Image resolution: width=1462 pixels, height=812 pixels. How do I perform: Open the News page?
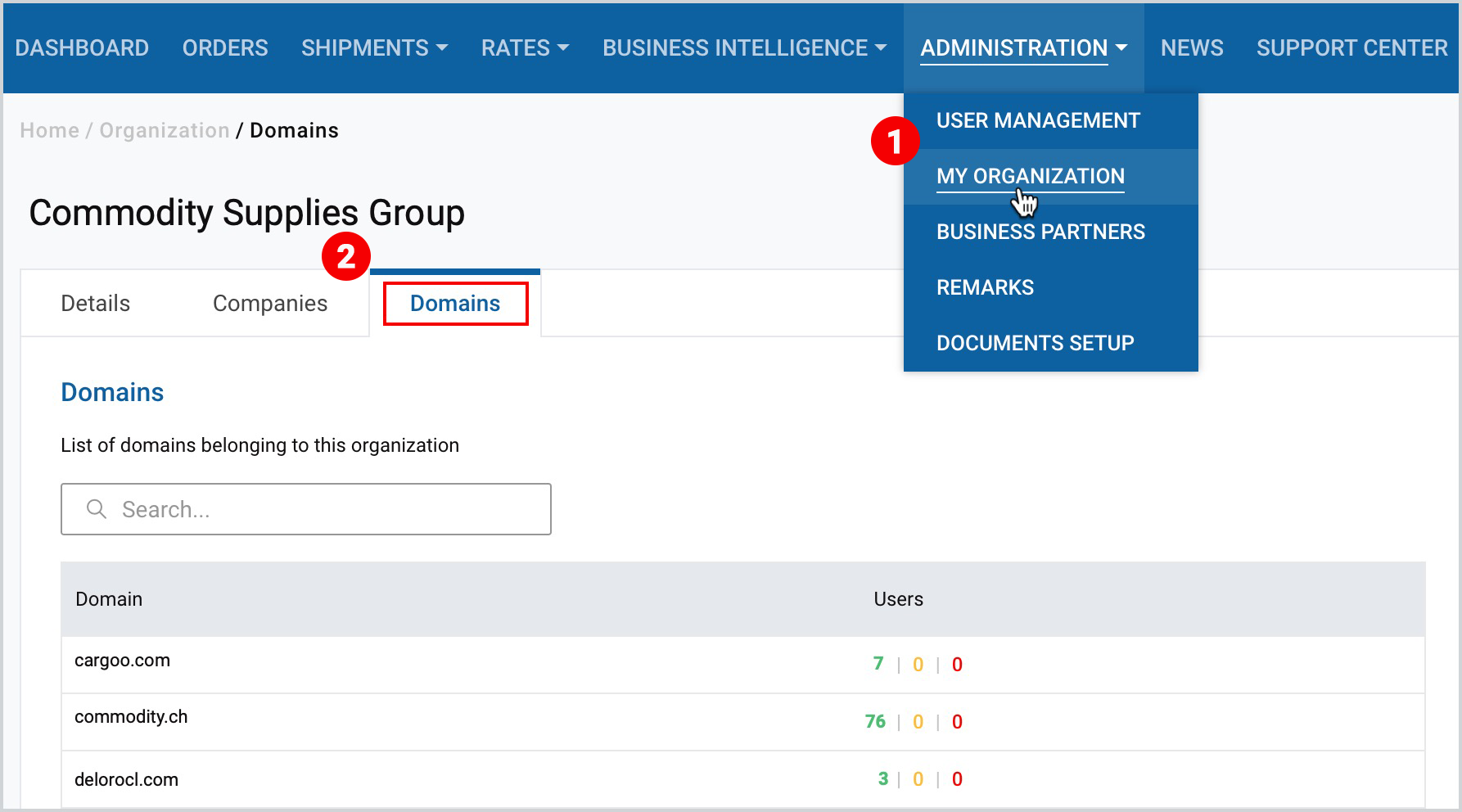[1192, 48]
